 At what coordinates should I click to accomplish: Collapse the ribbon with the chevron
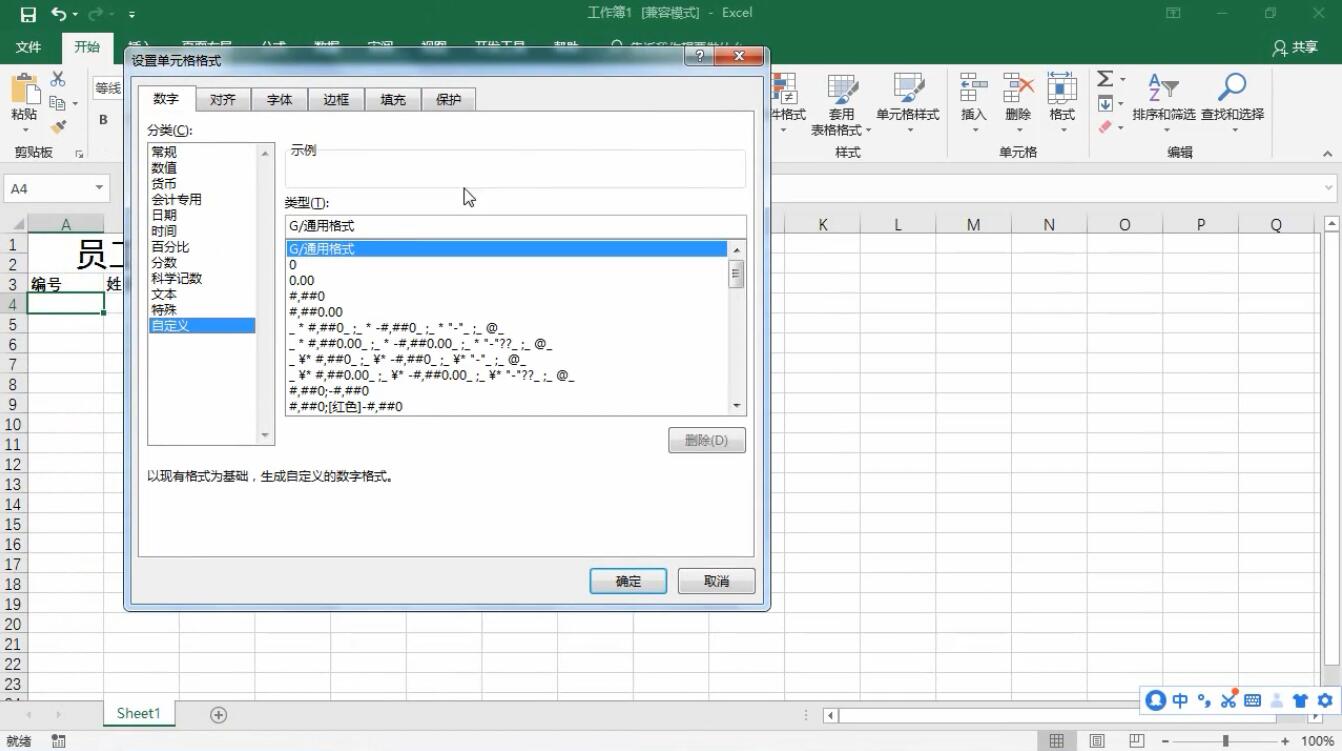(1328, 154)
